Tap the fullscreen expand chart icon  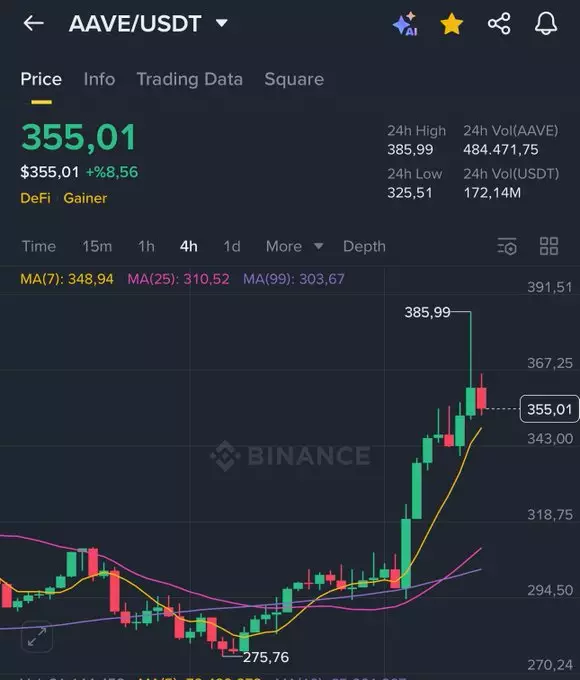[37, 636]
